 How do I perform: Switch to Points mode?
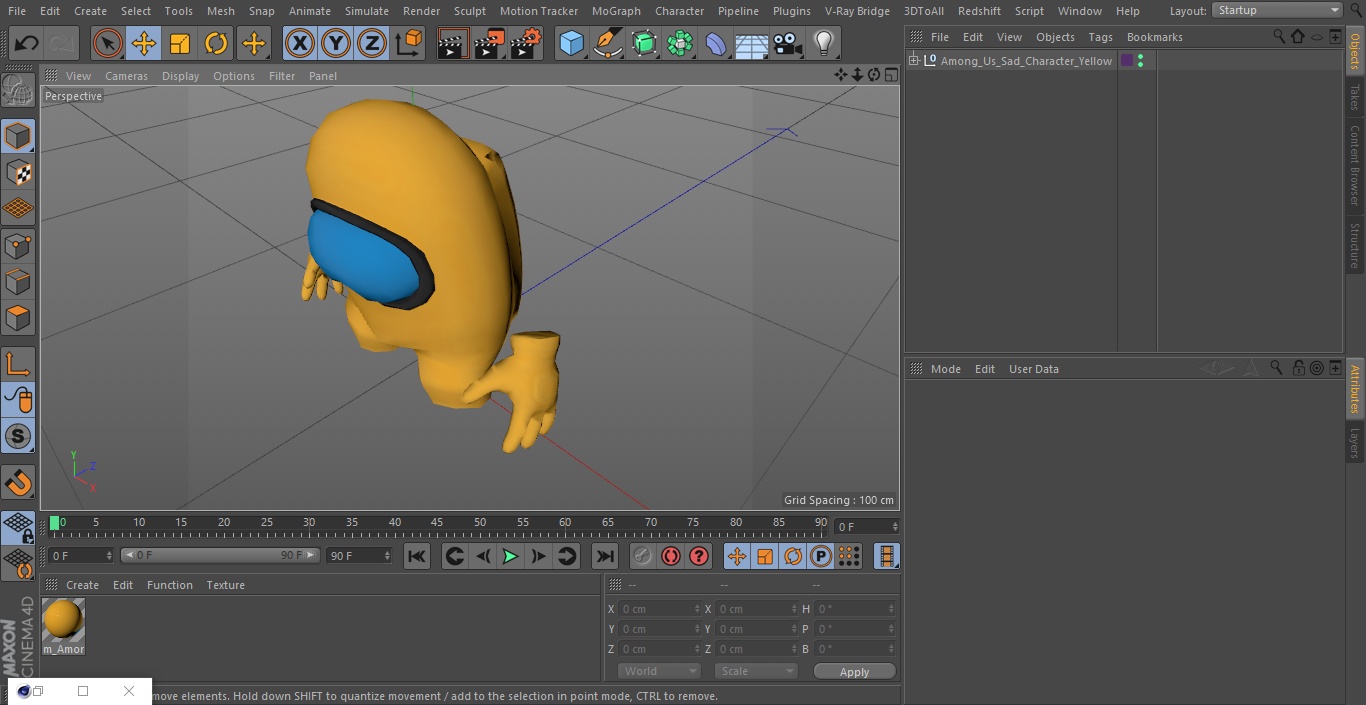[x=18, y=245]
